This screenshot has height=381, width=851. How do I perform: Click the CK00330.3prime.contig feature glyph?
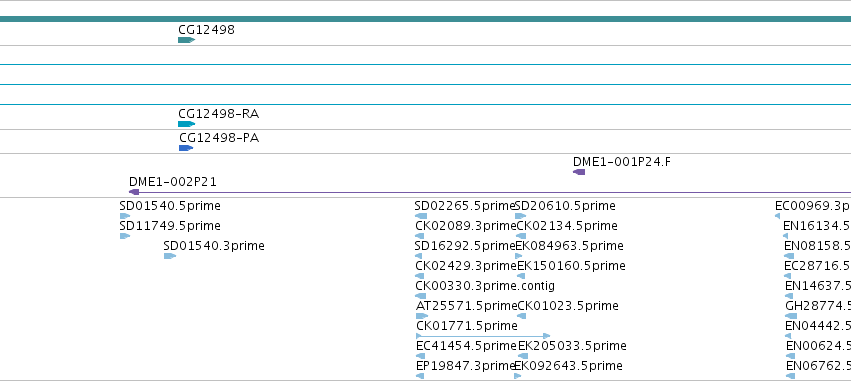coord(421,296)
